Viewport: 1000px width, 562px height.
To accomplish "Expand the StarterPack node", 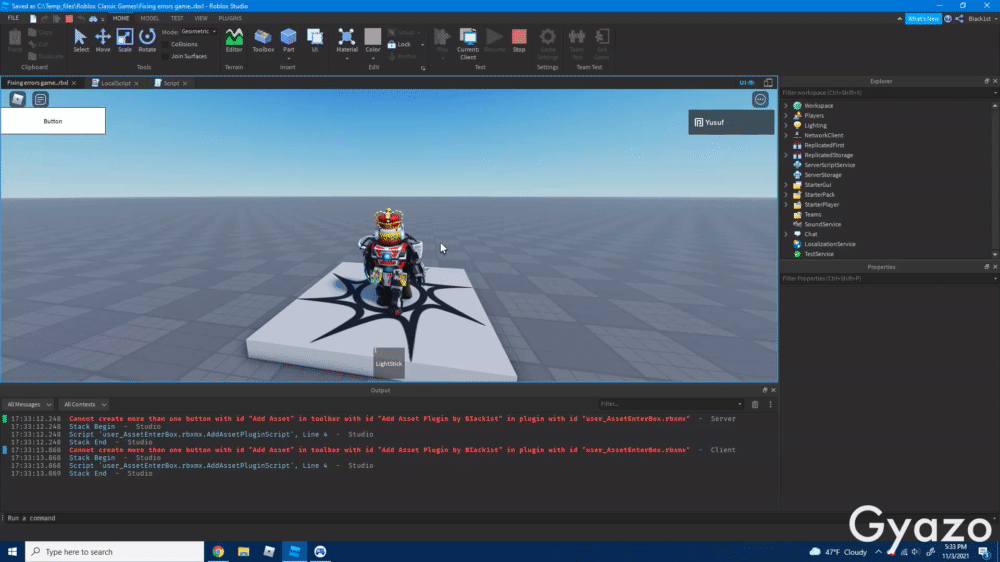I will tap(786, 195).
